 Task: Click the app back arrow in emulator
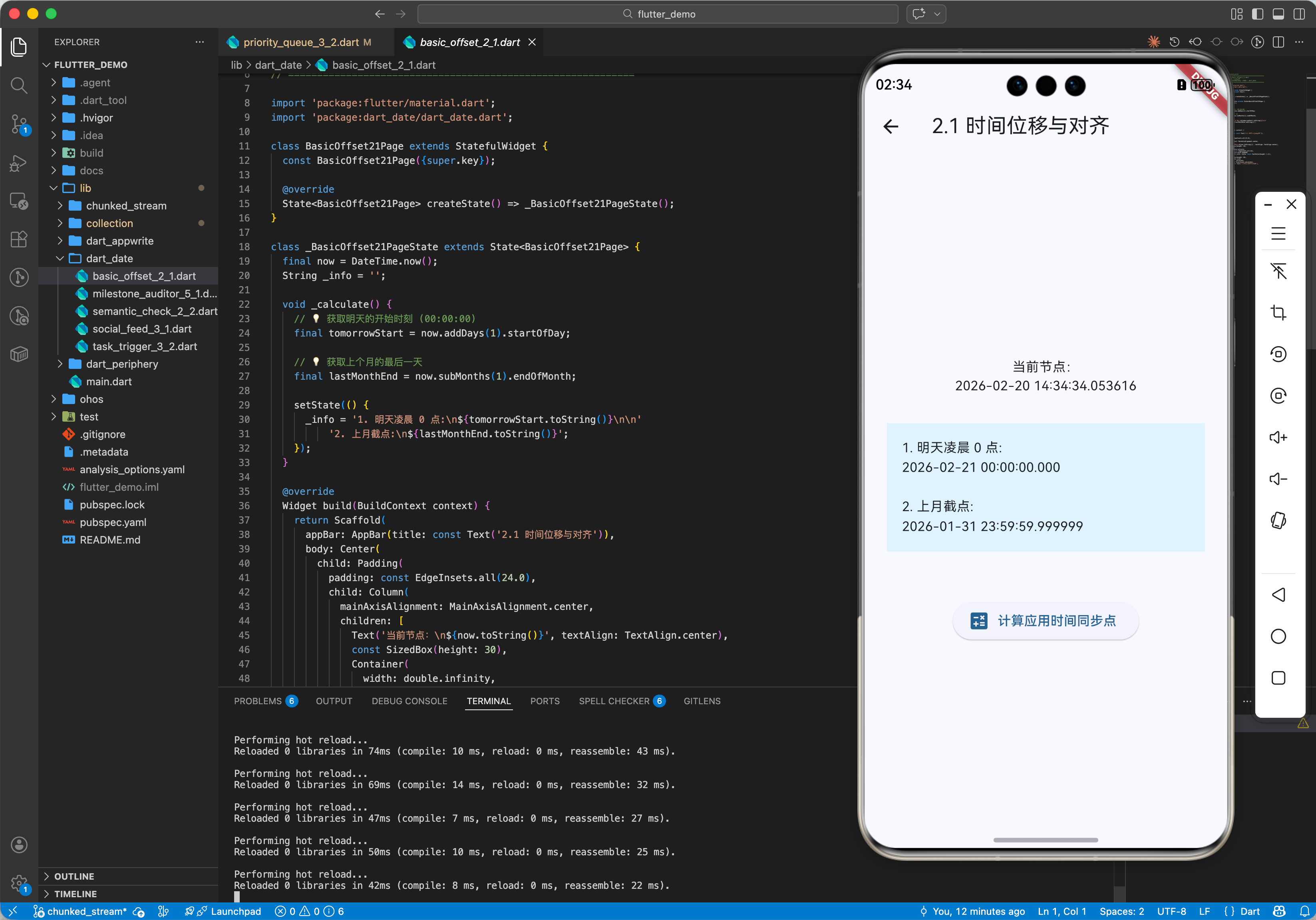click(891, 126)
